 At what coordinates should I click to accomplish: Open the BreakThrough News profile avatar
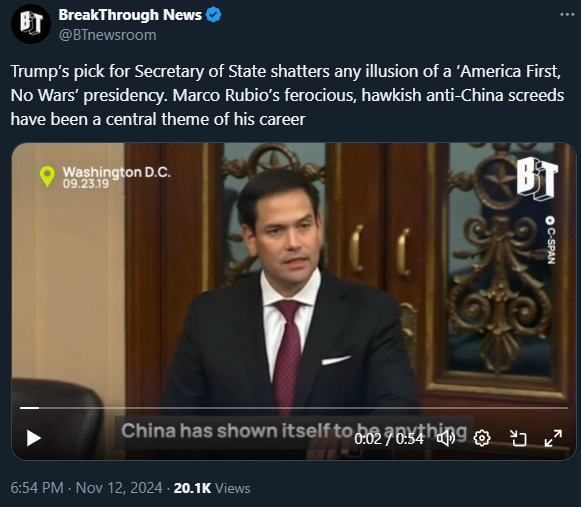(30, 24)
